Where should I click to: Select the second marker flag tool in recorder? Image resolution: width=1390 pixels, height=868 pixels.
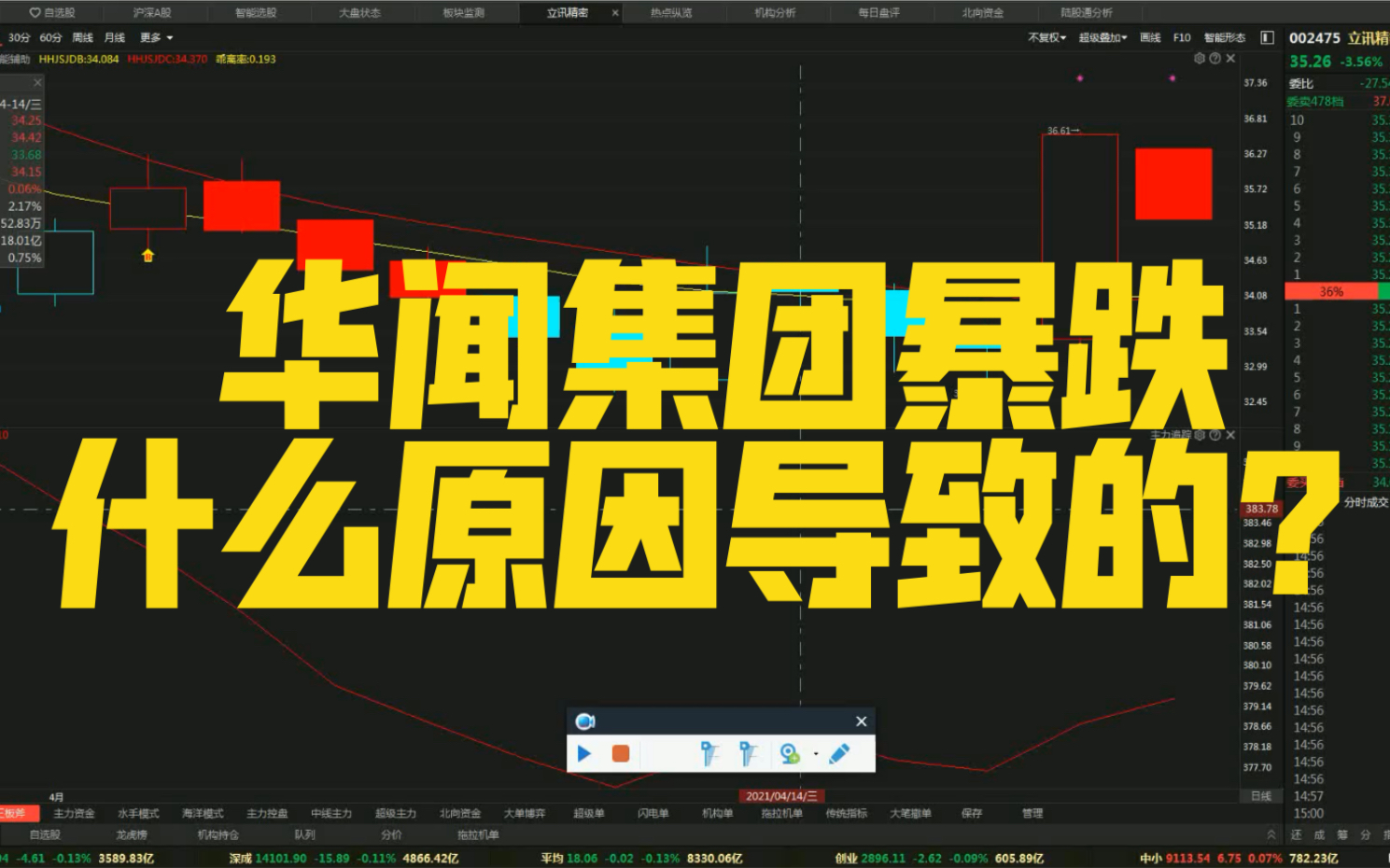click(x=748, y=753)
